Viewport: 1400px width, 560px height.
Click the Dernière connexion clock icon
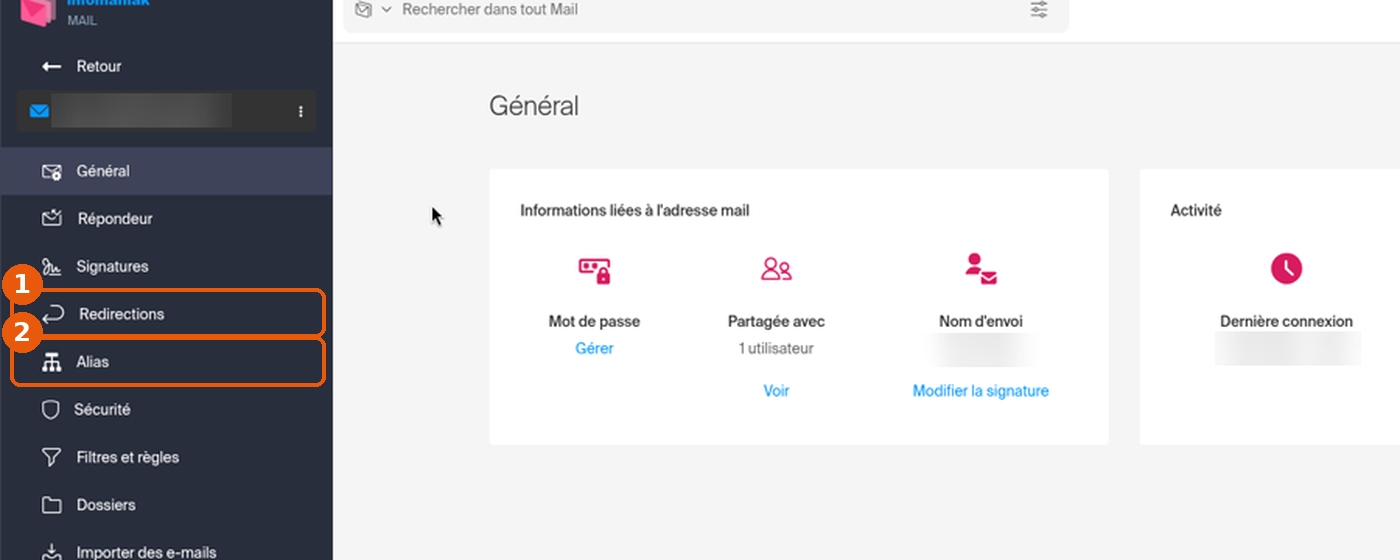click(x=1286, y=268)
